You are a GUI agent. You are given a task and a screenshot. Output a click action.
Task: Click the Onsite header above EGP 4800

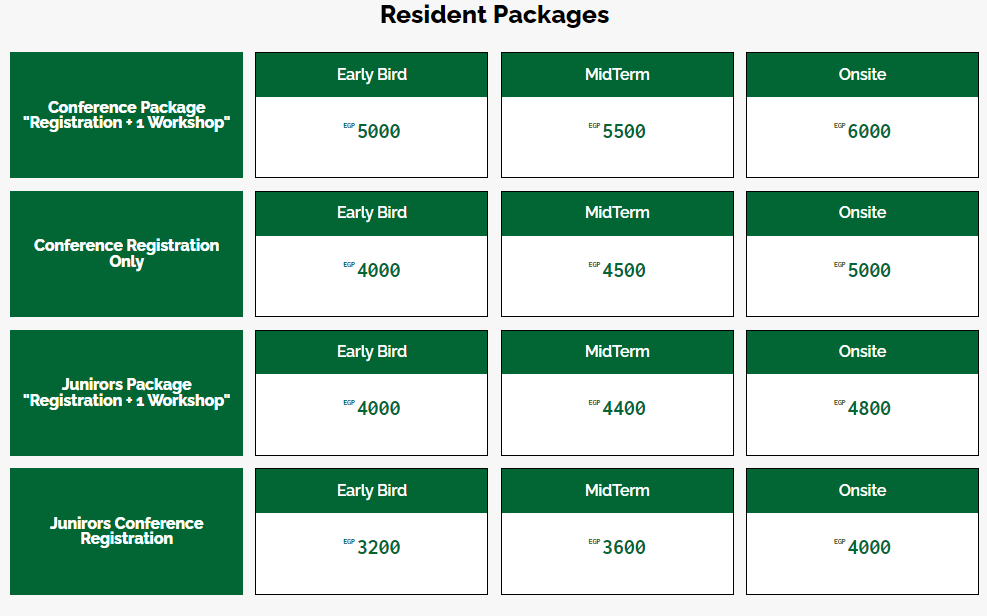[x=862, y=352]
